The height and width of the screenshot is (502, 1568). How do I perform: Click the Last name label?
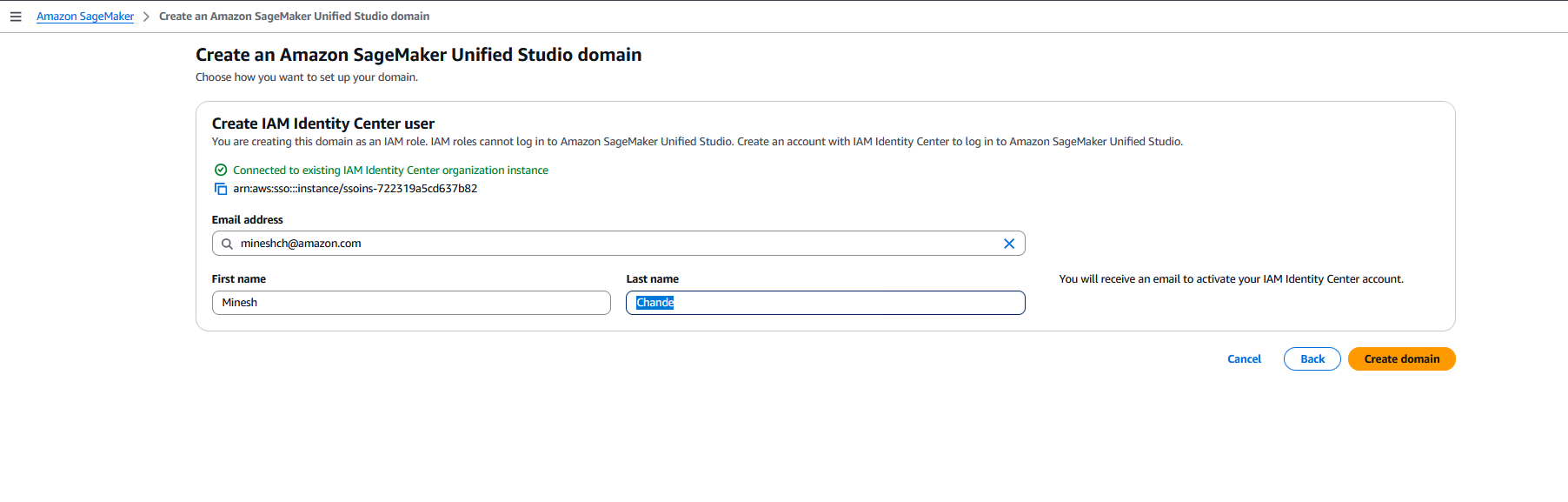point(652,279)
